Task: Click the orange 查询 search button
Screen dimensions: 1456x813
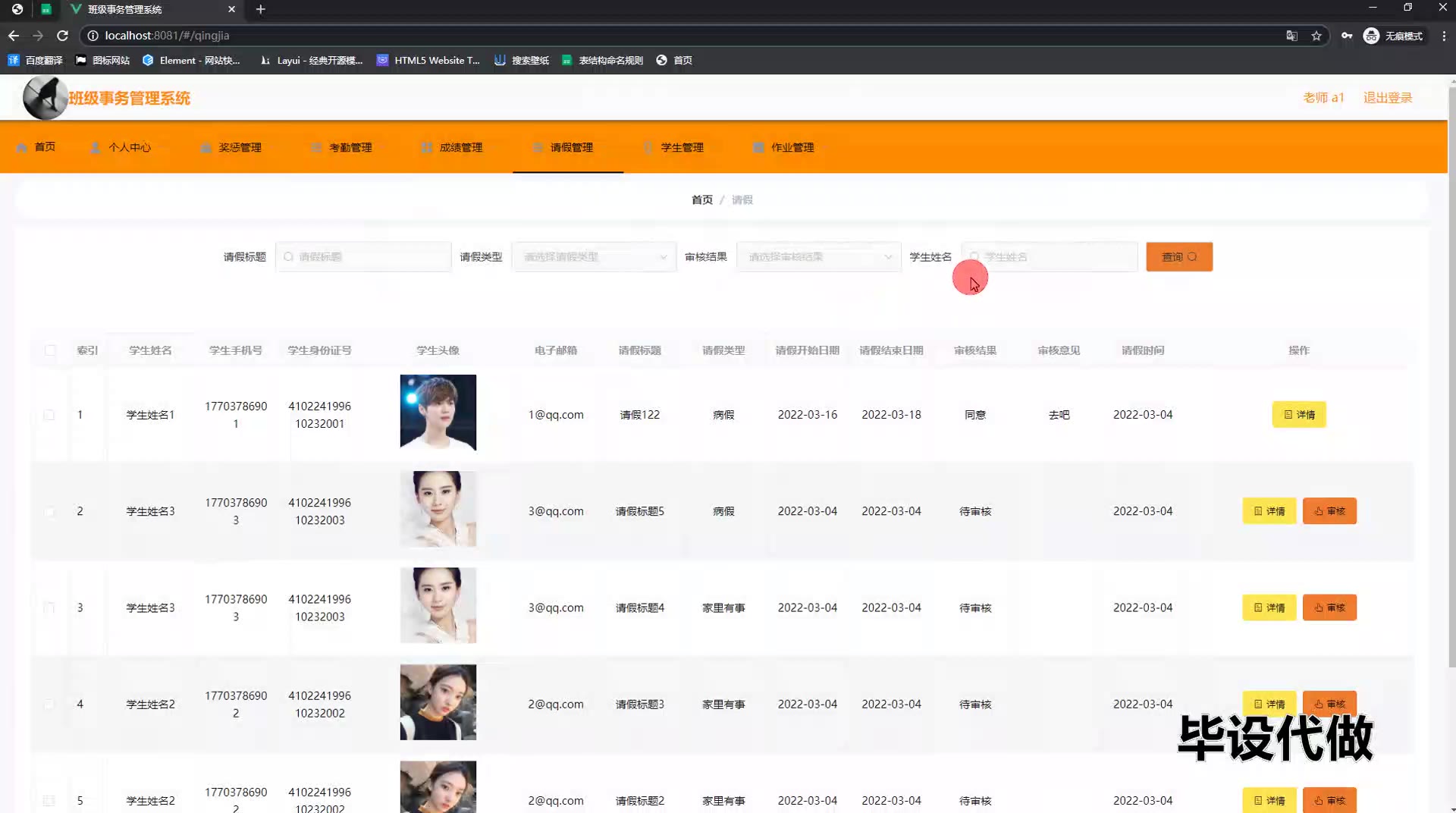Action: [1178, 257]
